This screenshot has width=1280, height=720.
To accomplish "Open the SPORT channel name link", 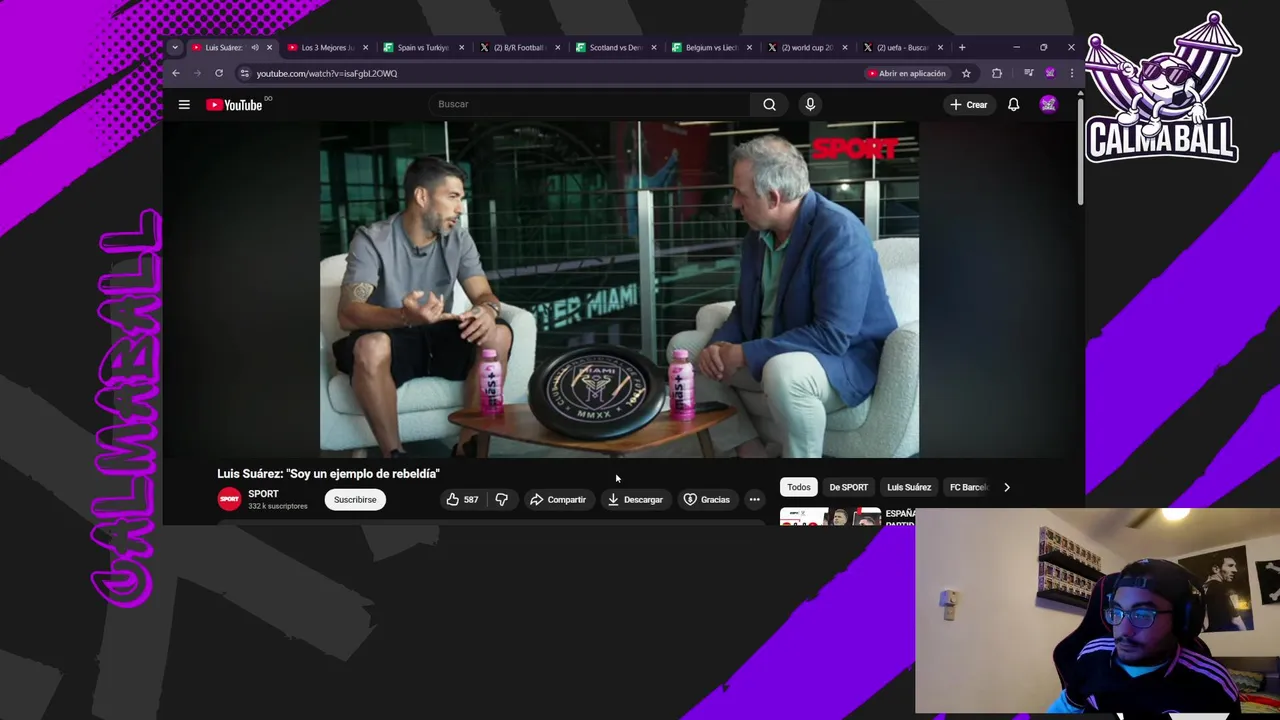I will tap(263, 493).
